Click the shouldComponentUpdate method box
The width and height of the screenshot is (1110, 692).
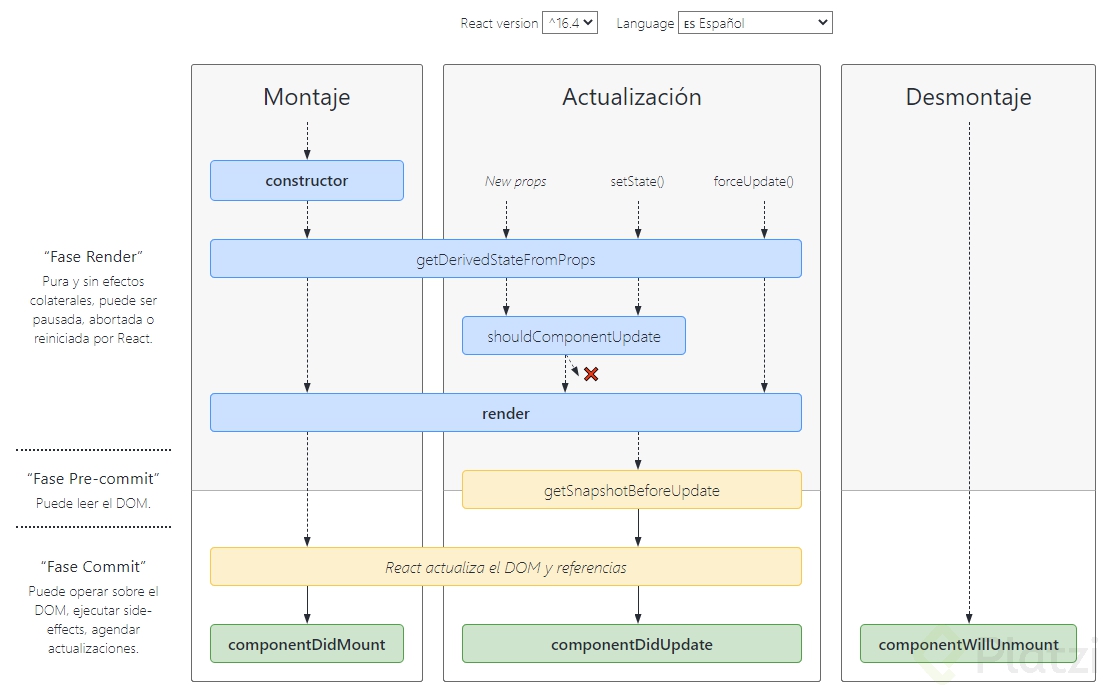574,336
